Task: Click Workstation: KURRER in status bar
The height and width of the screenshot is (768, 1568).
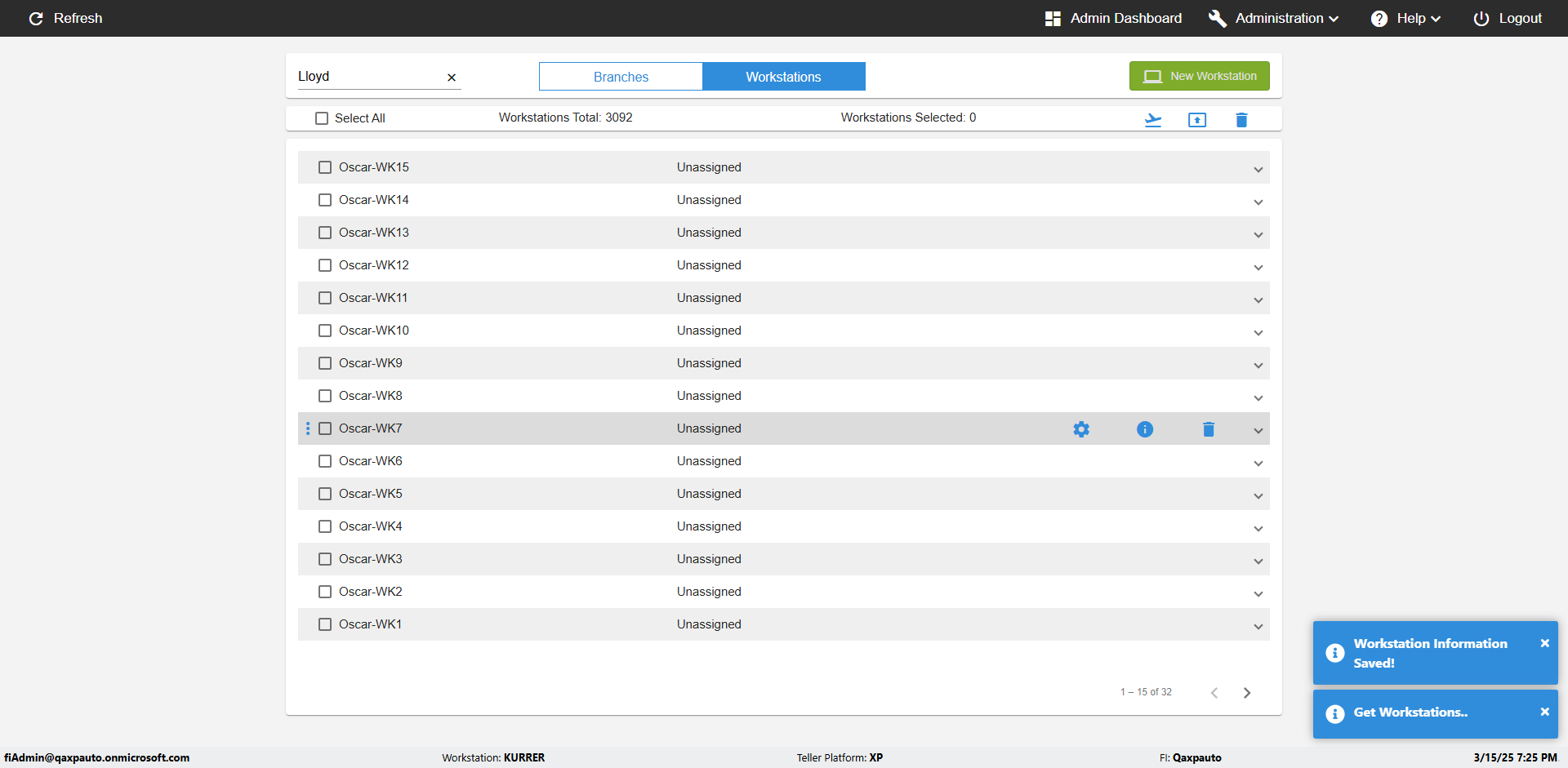Action: [493, 757]
